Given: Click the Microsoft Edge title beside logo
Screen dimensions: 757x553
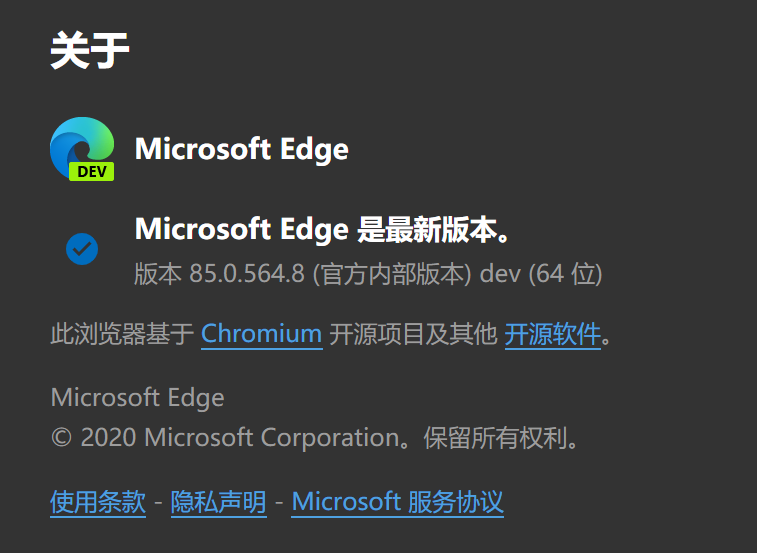Looking at the screenshot, I should click(x=241, y=150).
